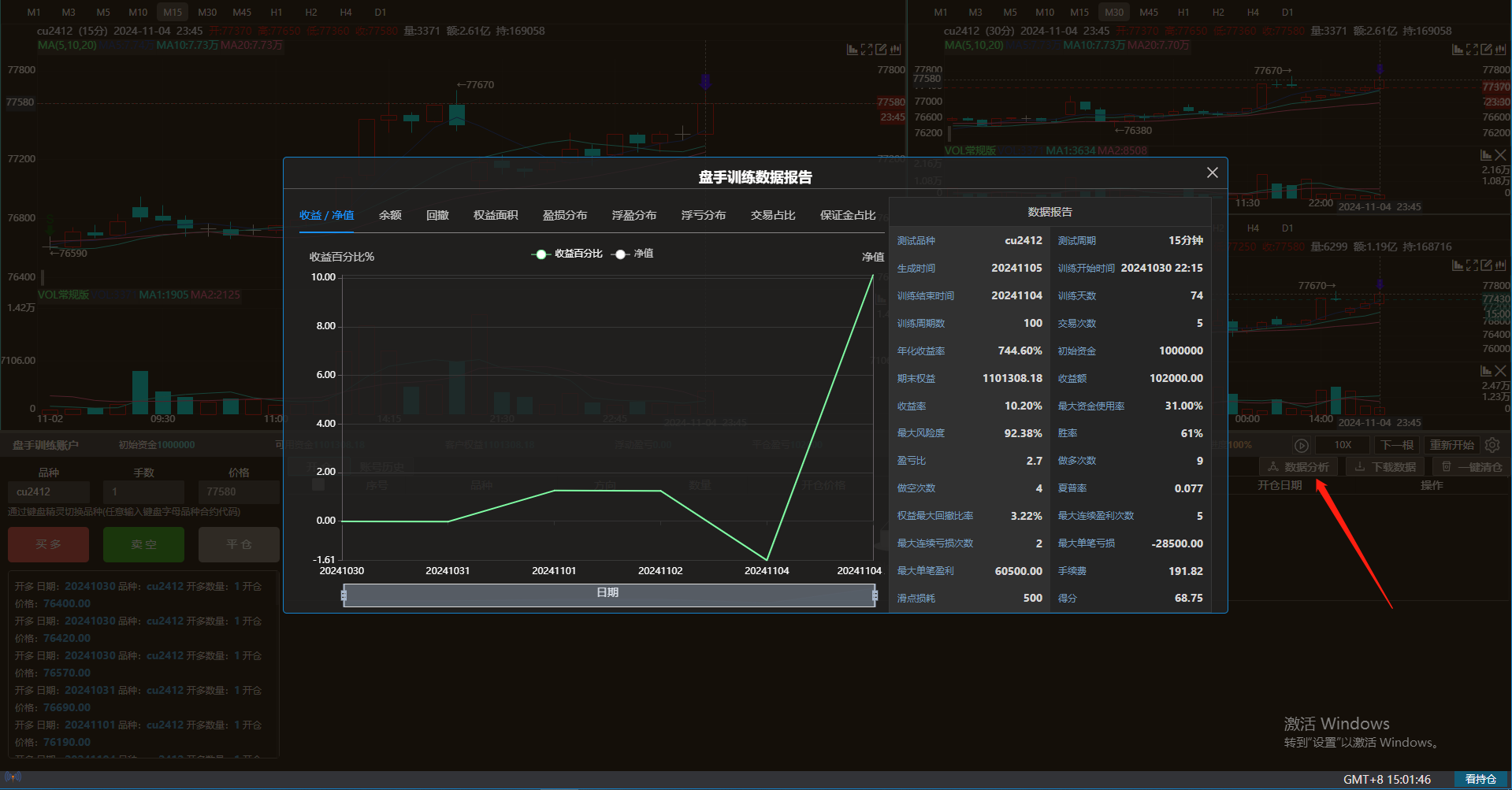The height and width of the screenshot is (790, 1512).
Task: Click the 价格 input showing 77580
Action: [239, 491]
